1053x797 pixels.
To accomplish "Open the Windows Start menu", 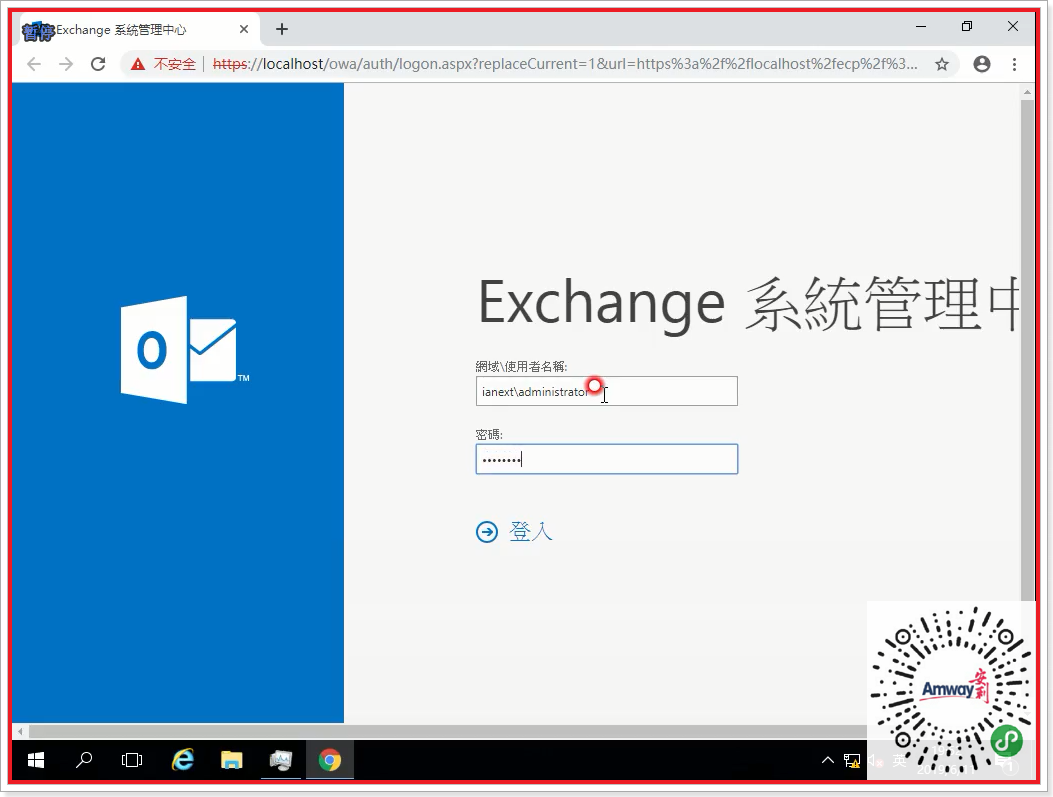I will 36,760.
